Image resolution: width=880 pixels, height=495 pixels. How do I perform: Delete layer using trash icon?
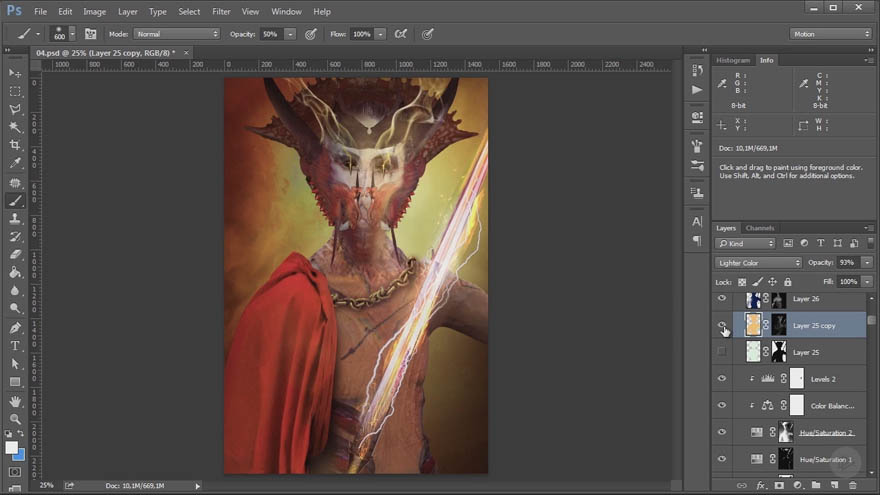click(853, 485)
